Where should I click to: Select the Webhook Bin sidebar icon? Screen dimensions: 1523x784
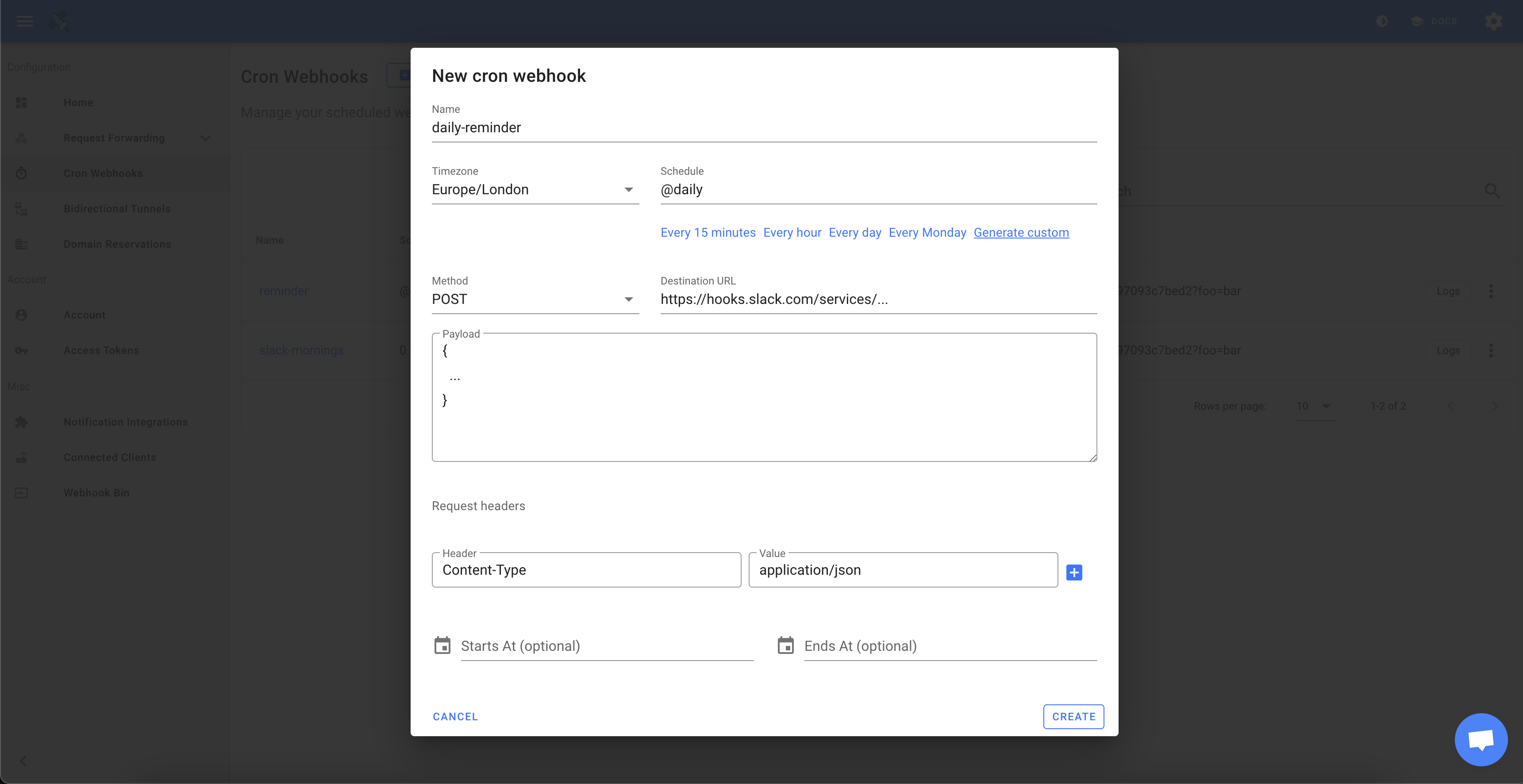tap(21, 492)
